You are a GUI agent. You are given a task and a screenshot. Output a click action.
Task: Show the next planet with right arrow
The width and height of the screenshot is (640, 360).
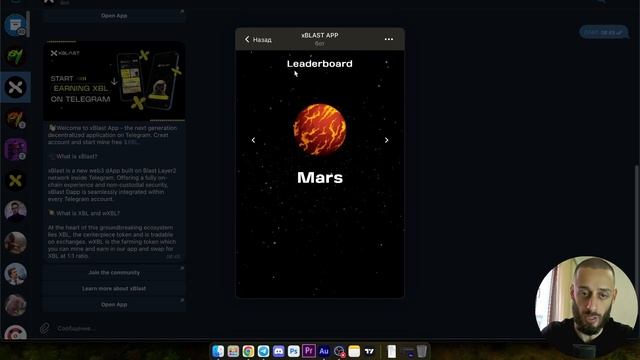click(386, 140)
